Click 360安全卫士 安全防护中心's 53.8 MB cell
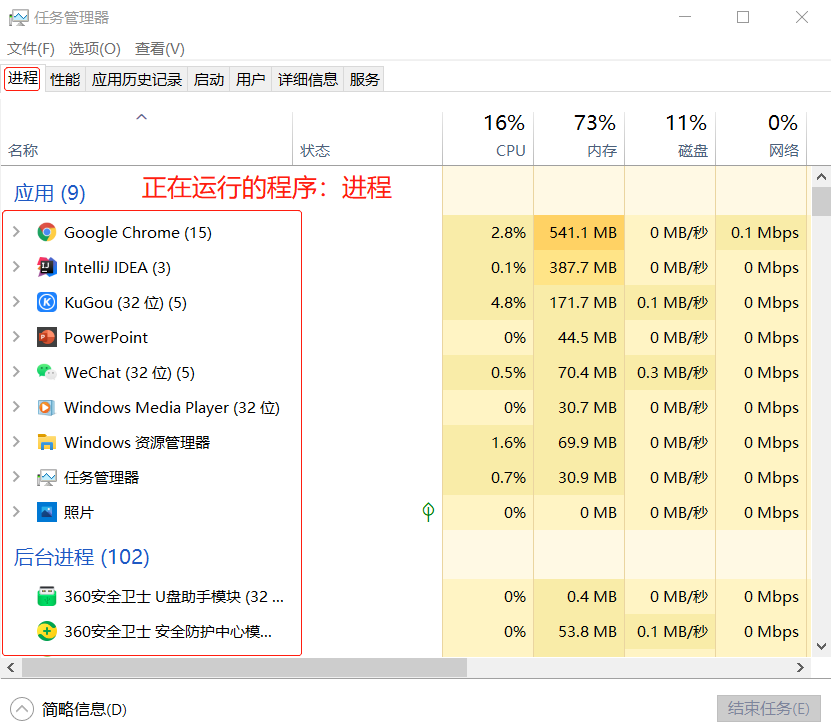The width and height of the screenshot is (831, 725). click(579, 631)
